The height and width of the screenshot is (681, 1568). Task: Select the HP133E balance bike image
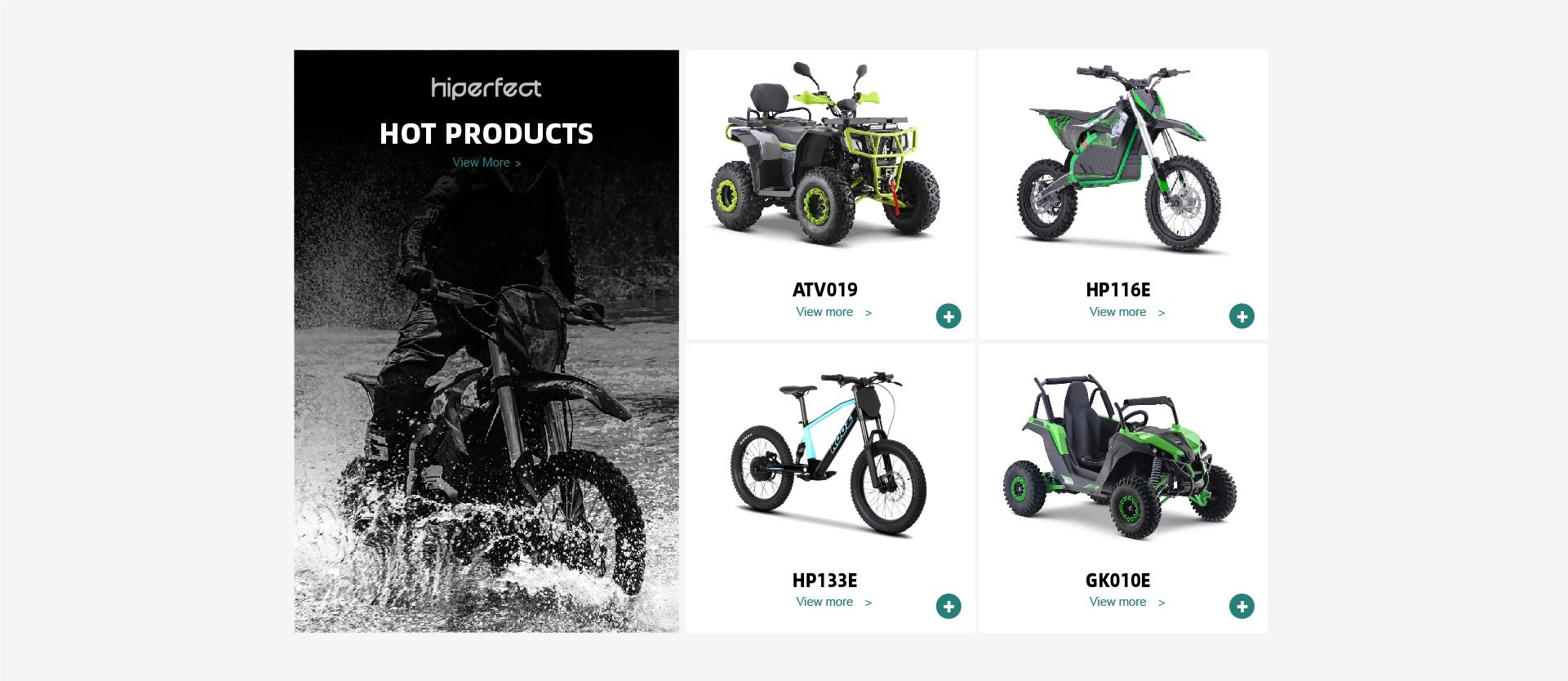828,453
